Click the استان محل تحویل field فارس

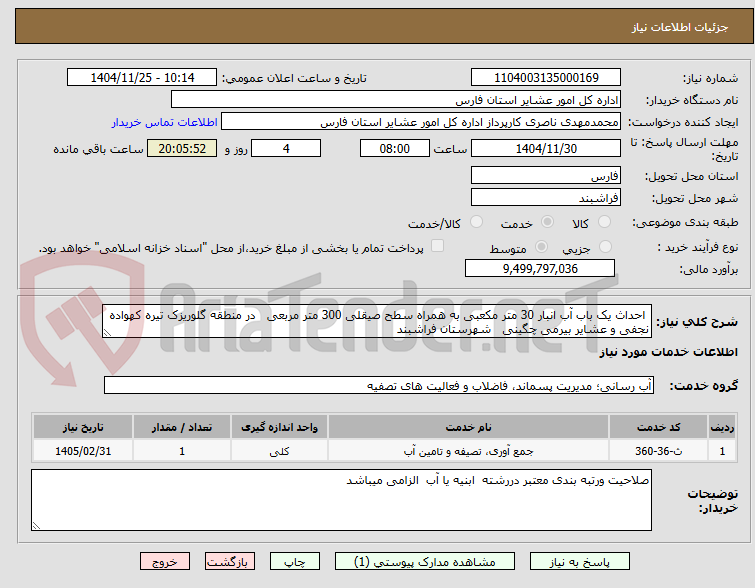tap(546, 175)
